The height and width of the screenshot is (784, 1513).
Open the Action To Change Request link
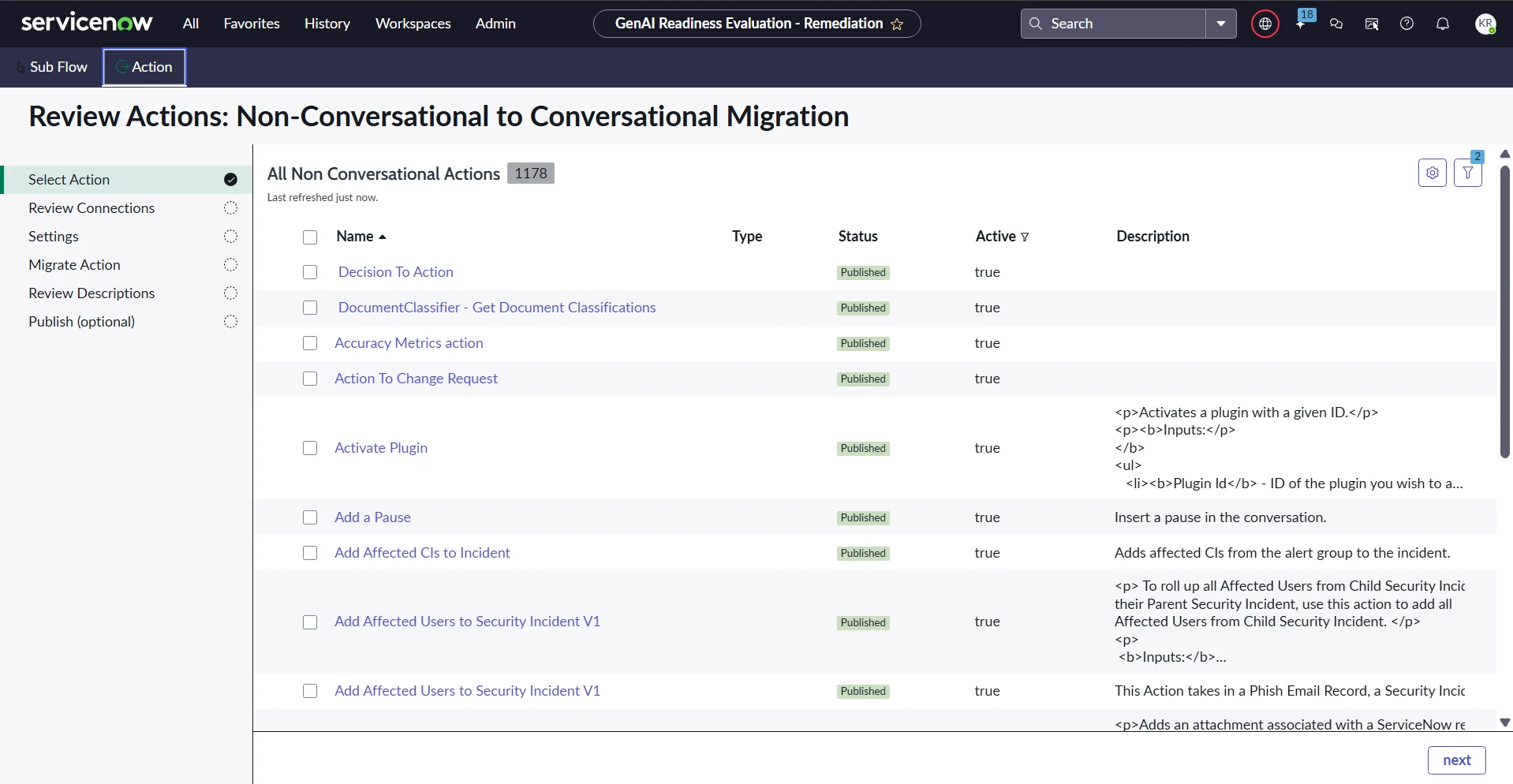point(416,379)
